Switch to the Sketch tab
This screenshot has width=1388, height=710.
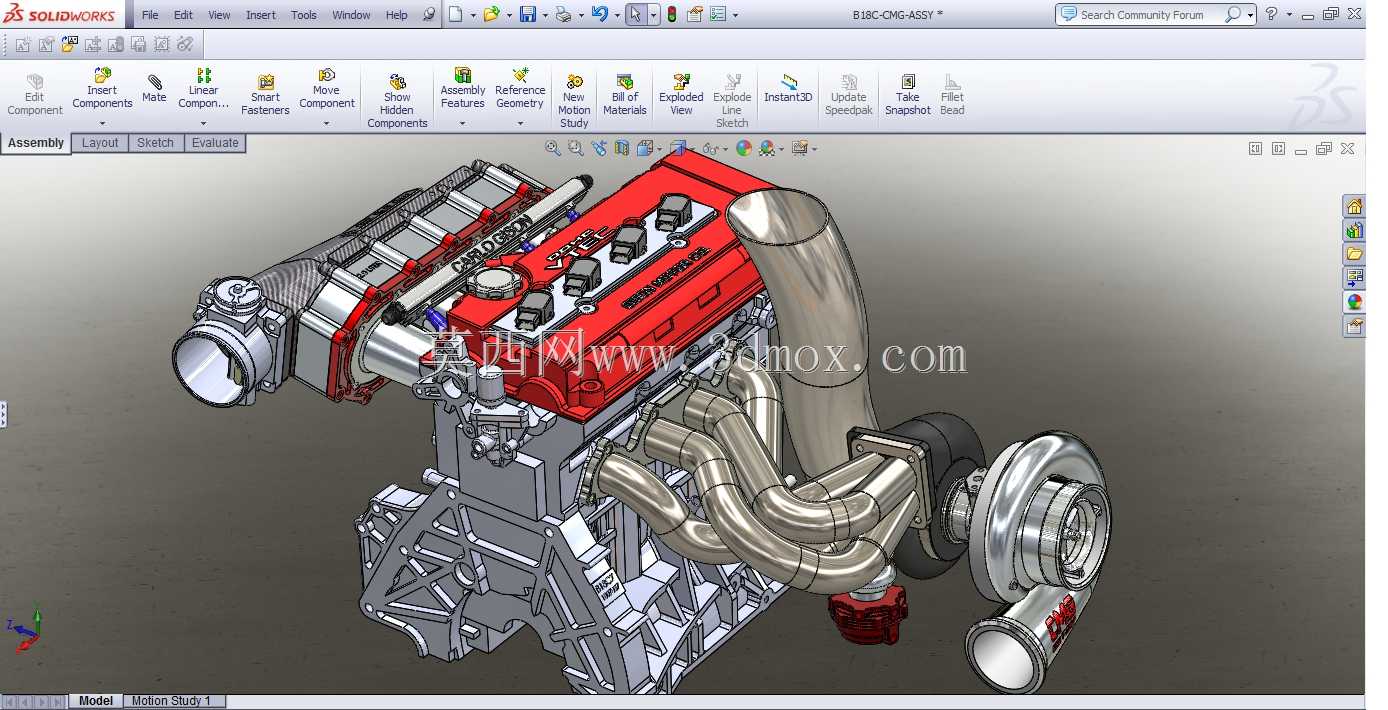click(x=155, y=143)
